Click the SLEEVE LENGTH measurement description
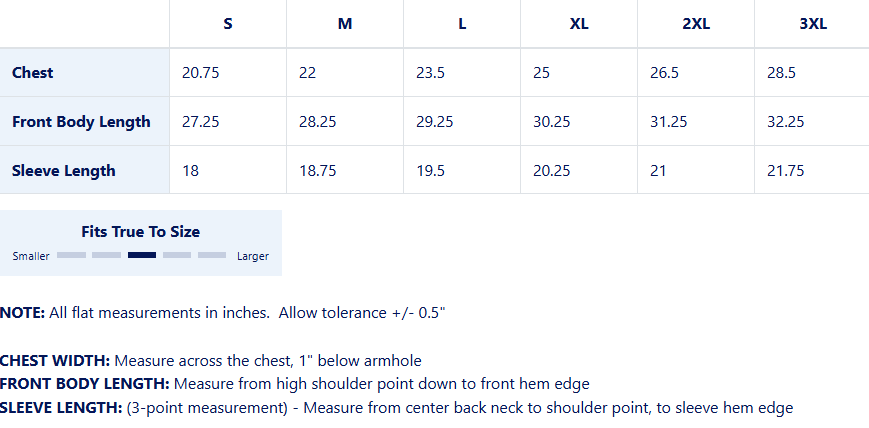The image size is (869, 428). pos(397,408)
